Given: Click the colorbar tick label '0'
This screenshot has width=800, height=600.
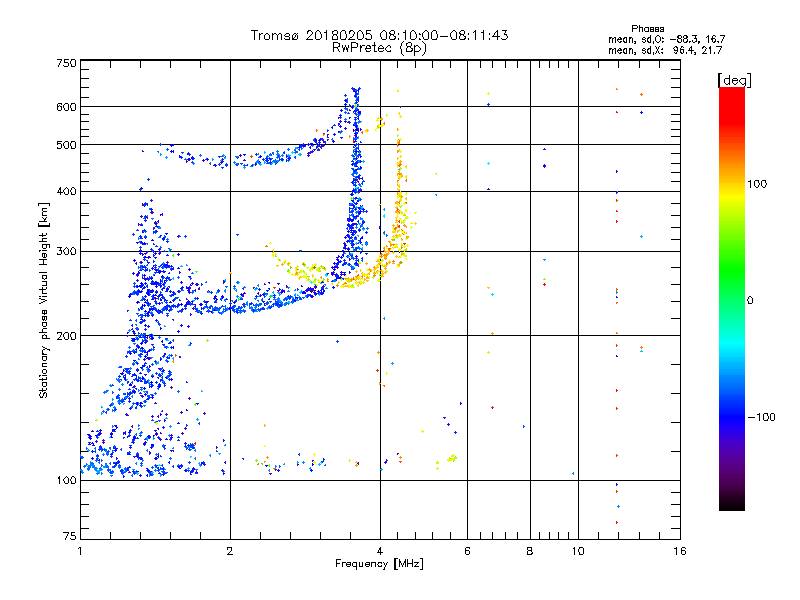Looking at the screenshot, I should pyautogui.click(x=750, y=301).
